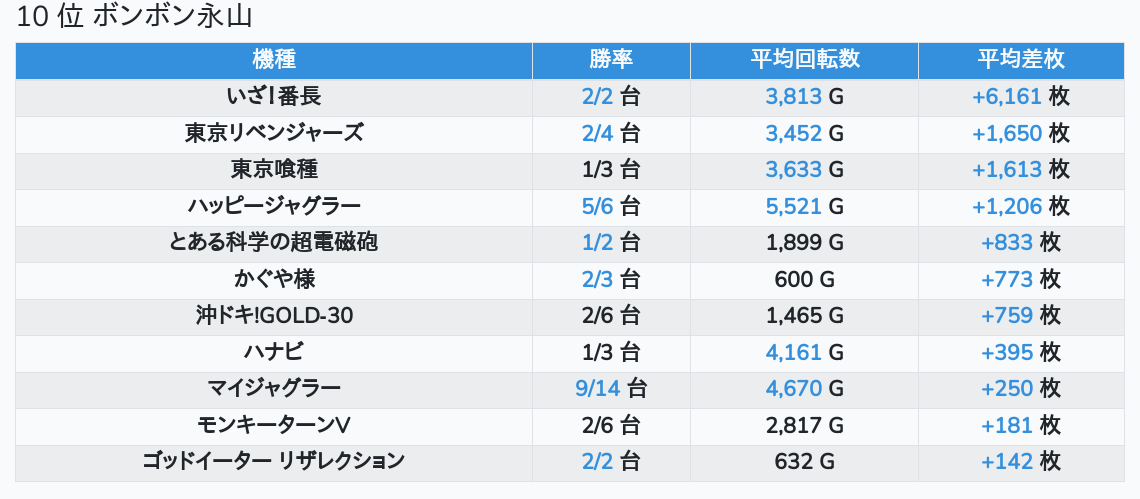Screen dimensions: 1140x499
Task: Click the マイジャグラー machine name
Action: pyautogui.click(x=274, y=388)
